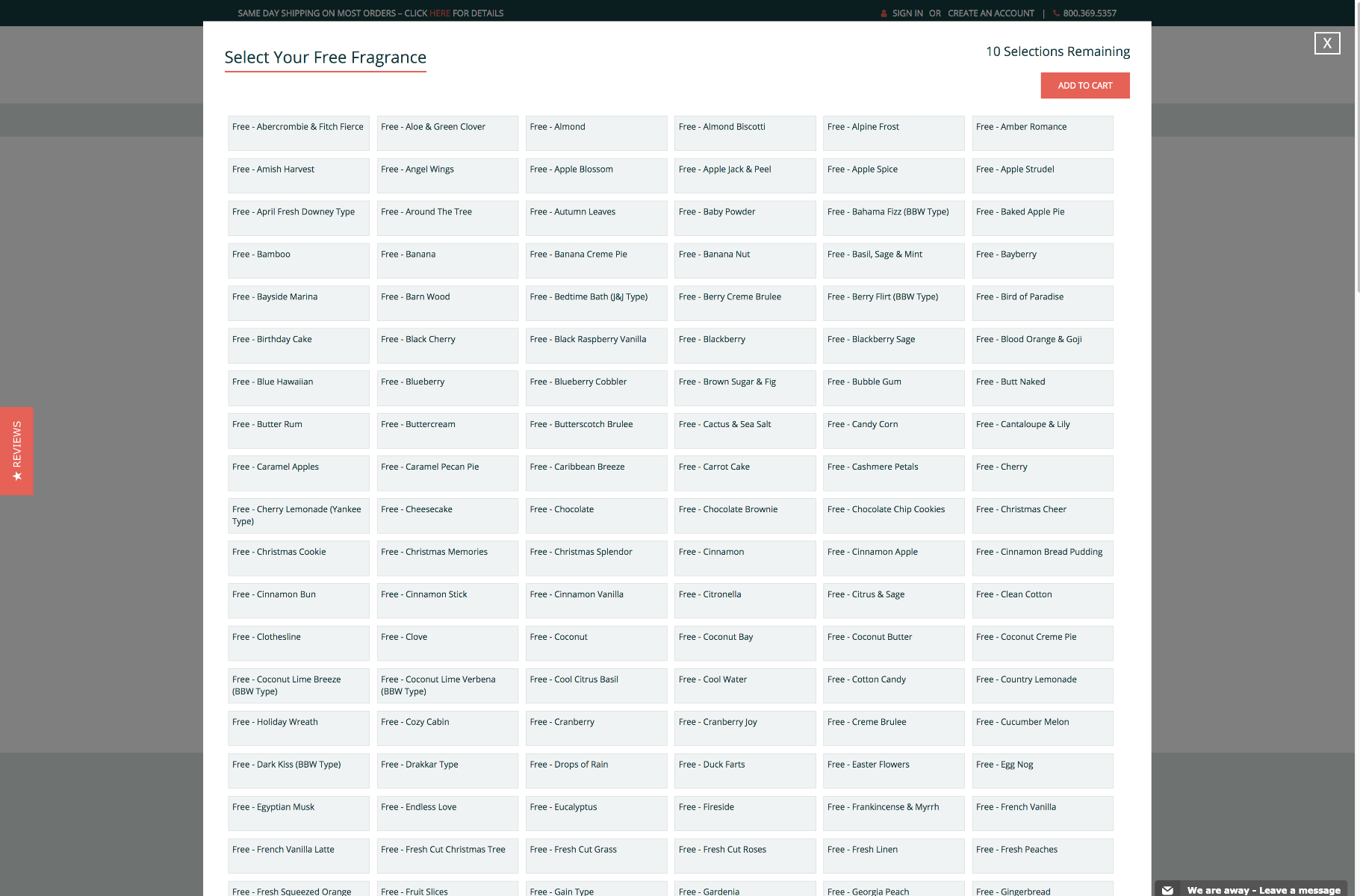Click the user account icon
1360x896 pixels.
click(x=884, y=13)
